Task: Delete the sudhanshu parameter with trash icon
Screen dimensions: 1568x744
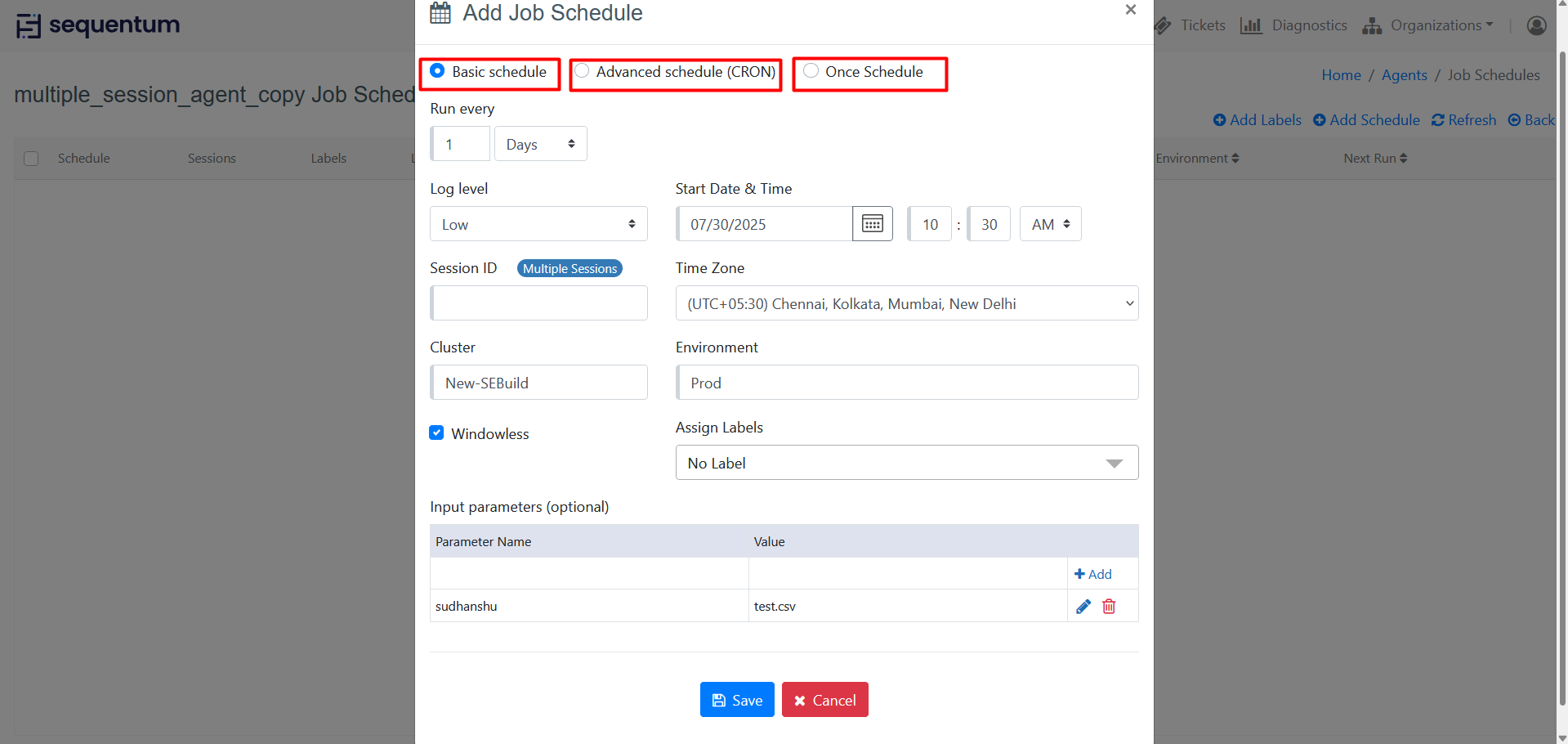Action: 1109,607
